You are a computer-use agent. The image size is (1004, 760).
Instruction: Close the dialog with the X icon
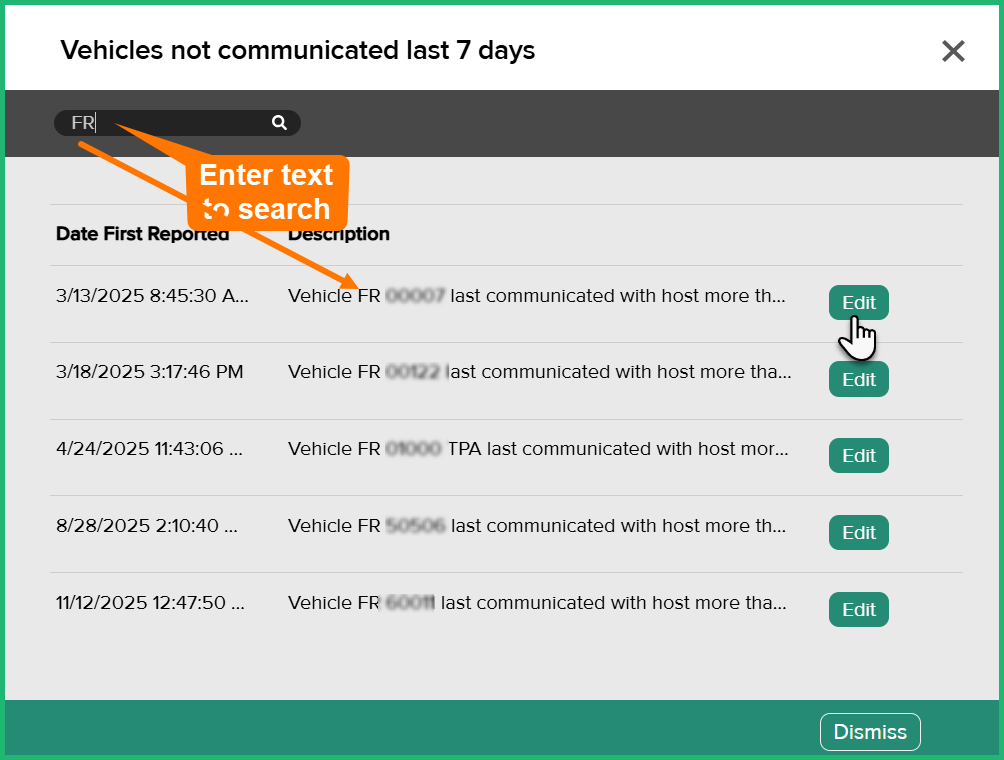click(x=953, y=51)
